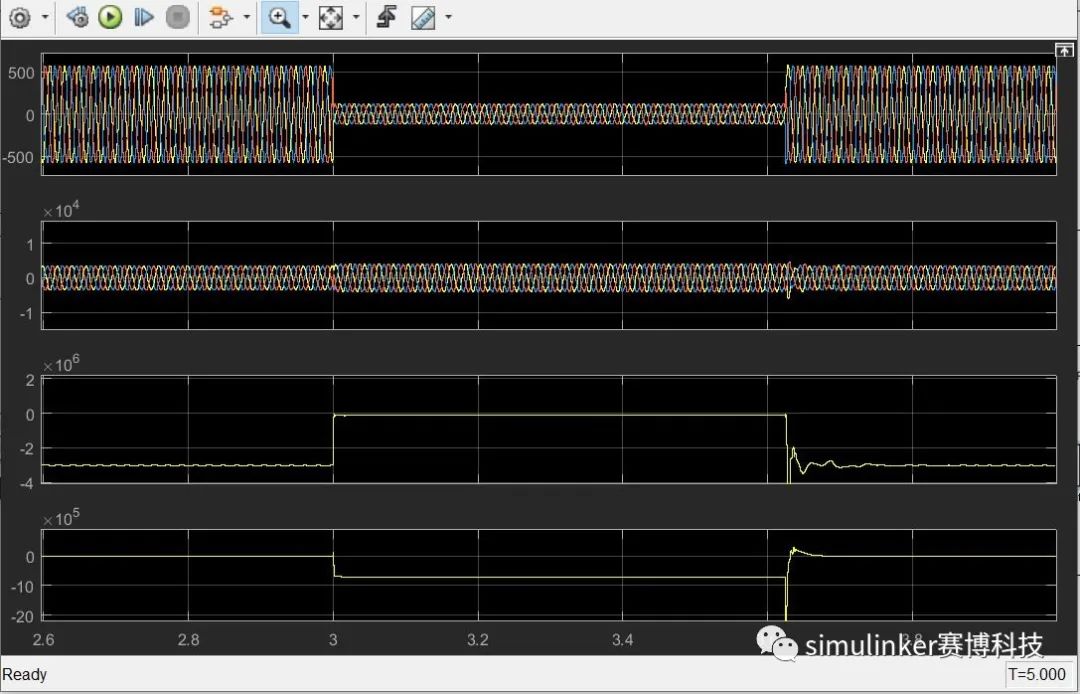Open scope Configuration Properties gear
This screenshot has width=1080, height=694.
point(21,17)
